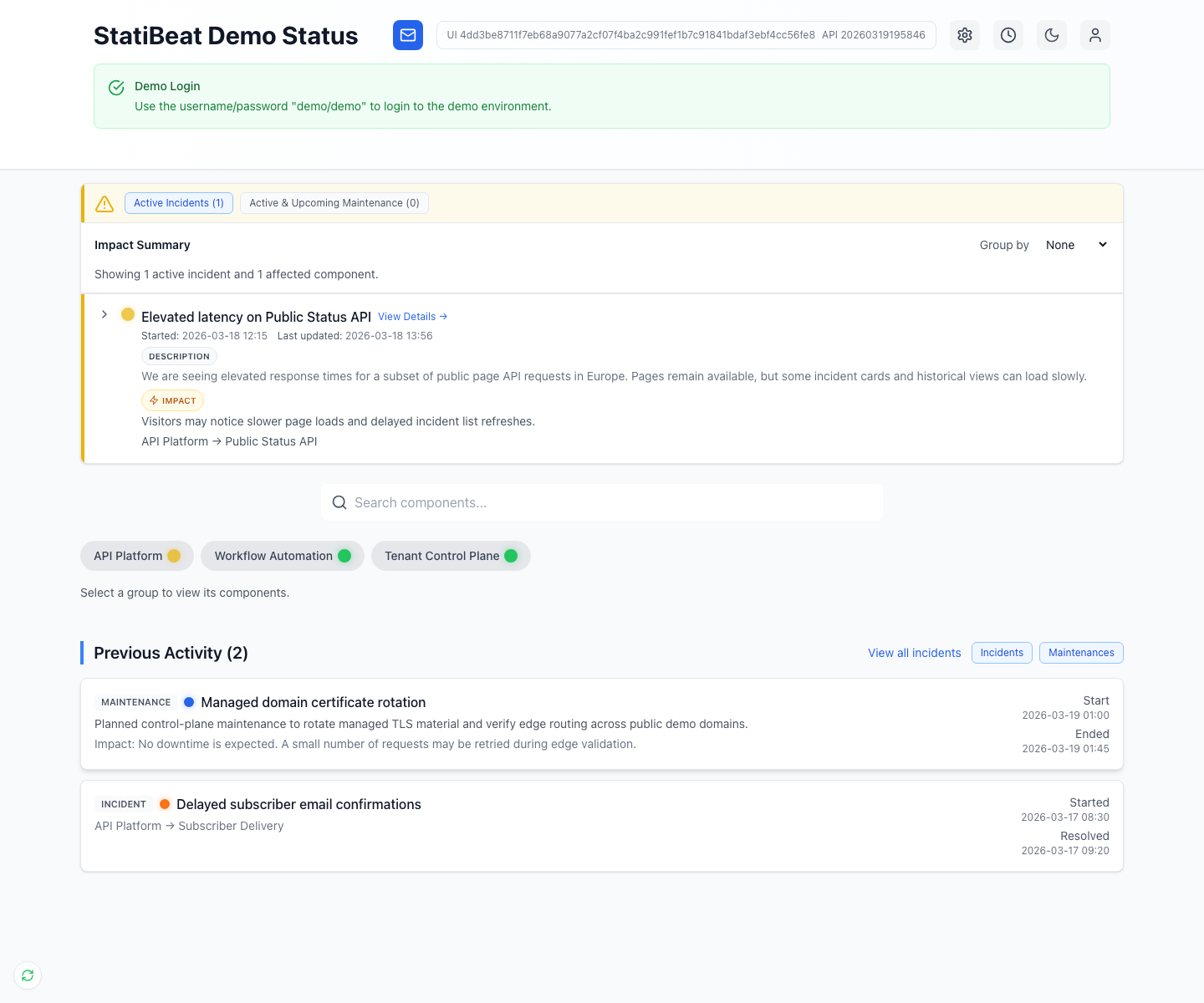Click inside the Search components field

[x=601, y=502]
